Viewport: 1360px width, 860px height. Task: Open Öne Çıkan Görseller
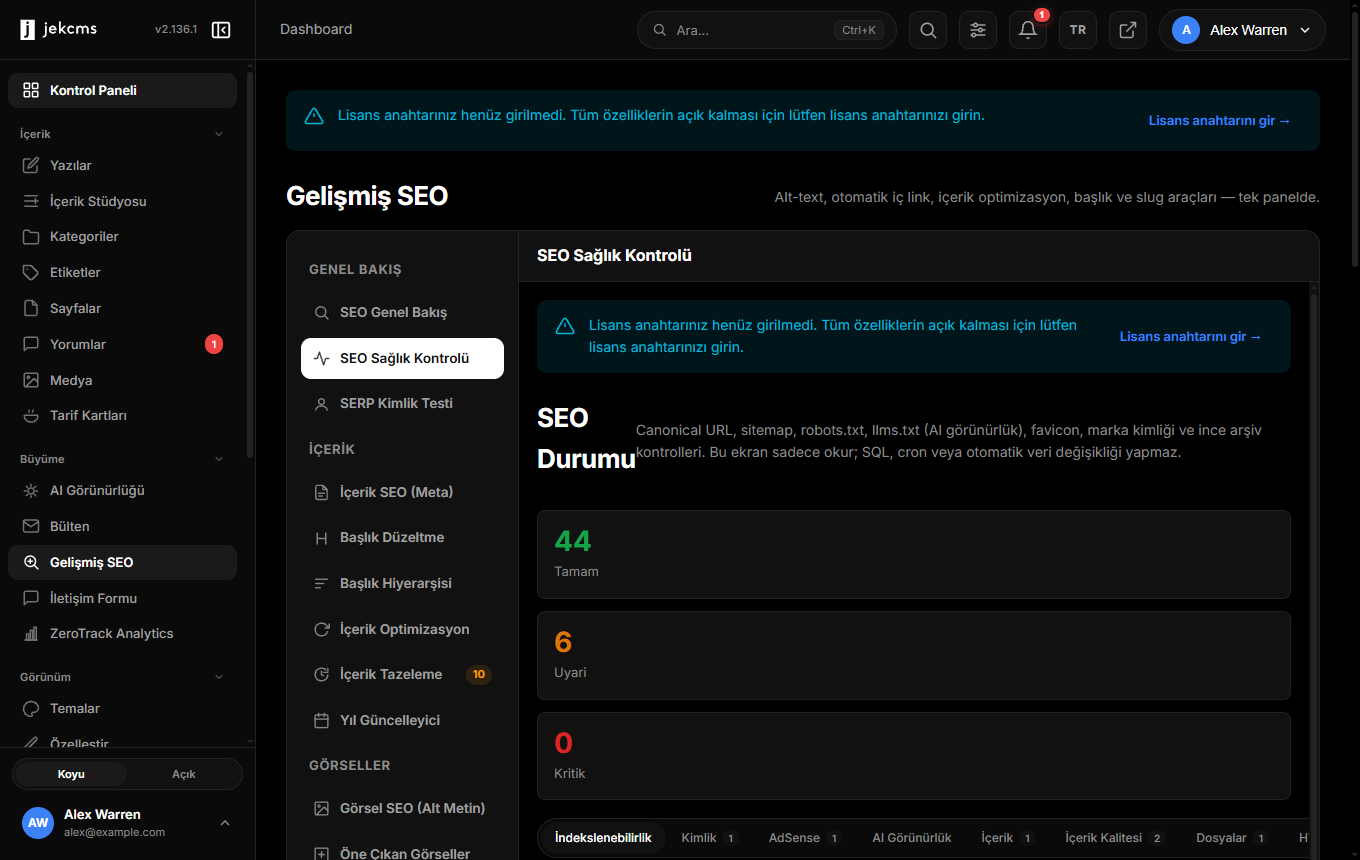(x=402, y=853)
